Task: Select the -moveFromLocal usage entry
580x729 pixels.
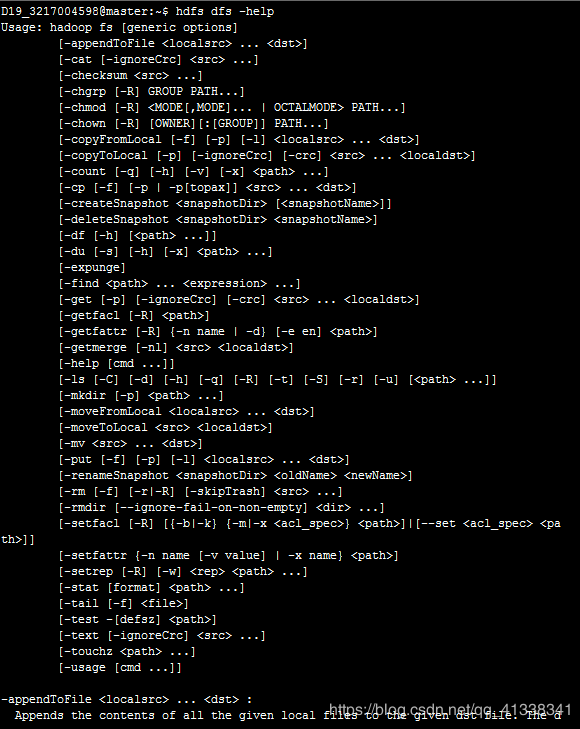Action: coord(186,411)
